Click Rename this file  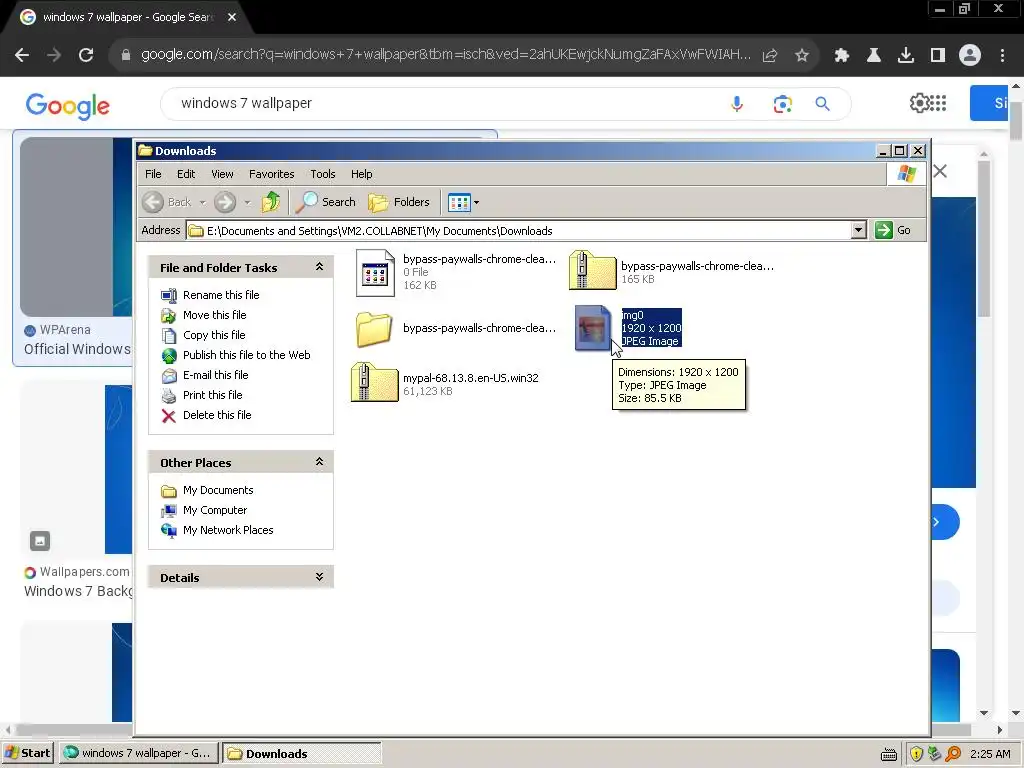[221, 295]
